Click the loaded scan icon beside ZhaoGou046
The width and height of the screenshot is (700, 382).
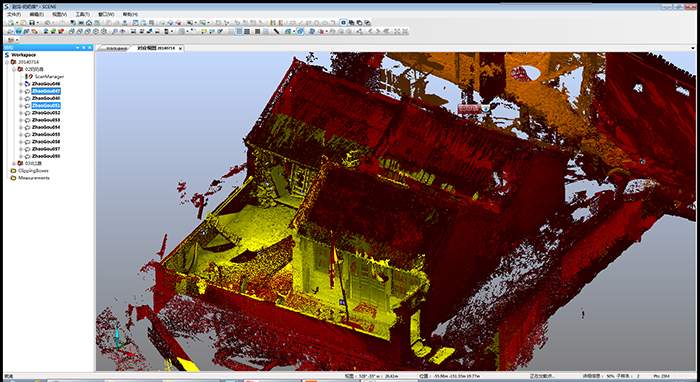(27, 84)
